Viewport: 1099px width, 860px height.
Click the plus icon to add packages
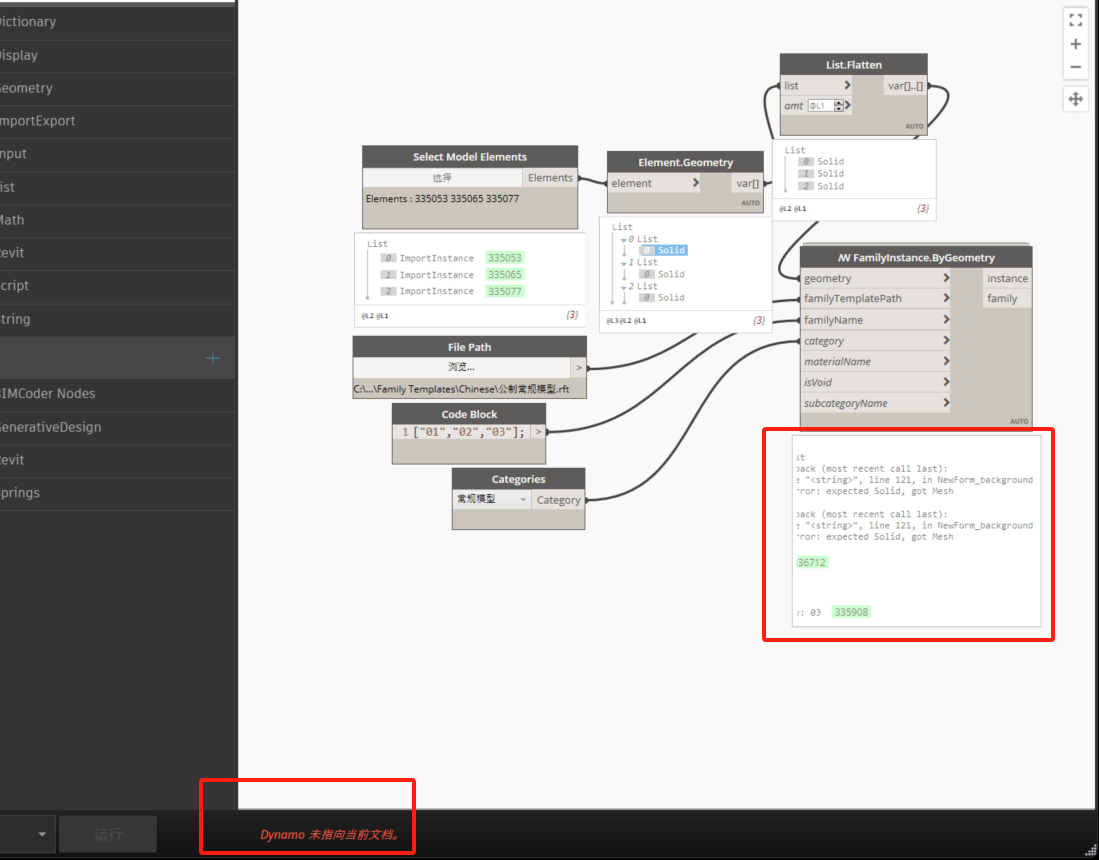[x=212, y=358]
